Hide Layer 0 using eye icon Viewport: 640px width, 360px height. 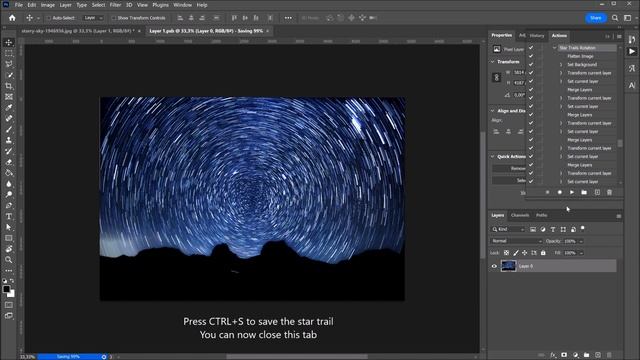click(494, 266)
